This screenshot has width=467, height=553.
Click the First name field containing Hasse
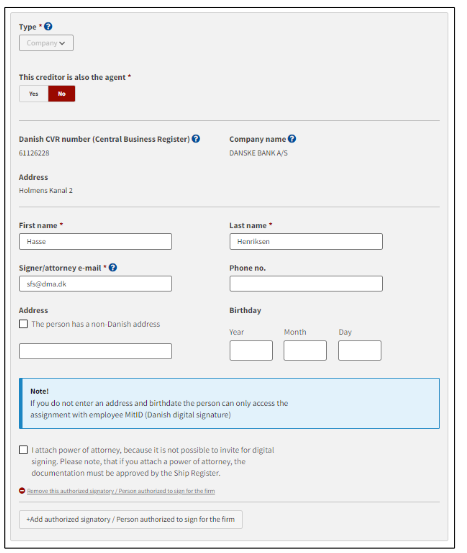(x=95, y=242)
